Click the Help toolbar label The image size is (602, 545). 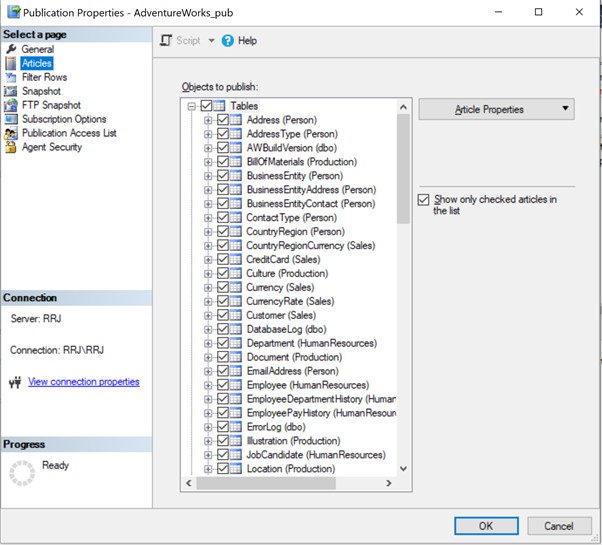pyautogui.click(x=247, y=40)
